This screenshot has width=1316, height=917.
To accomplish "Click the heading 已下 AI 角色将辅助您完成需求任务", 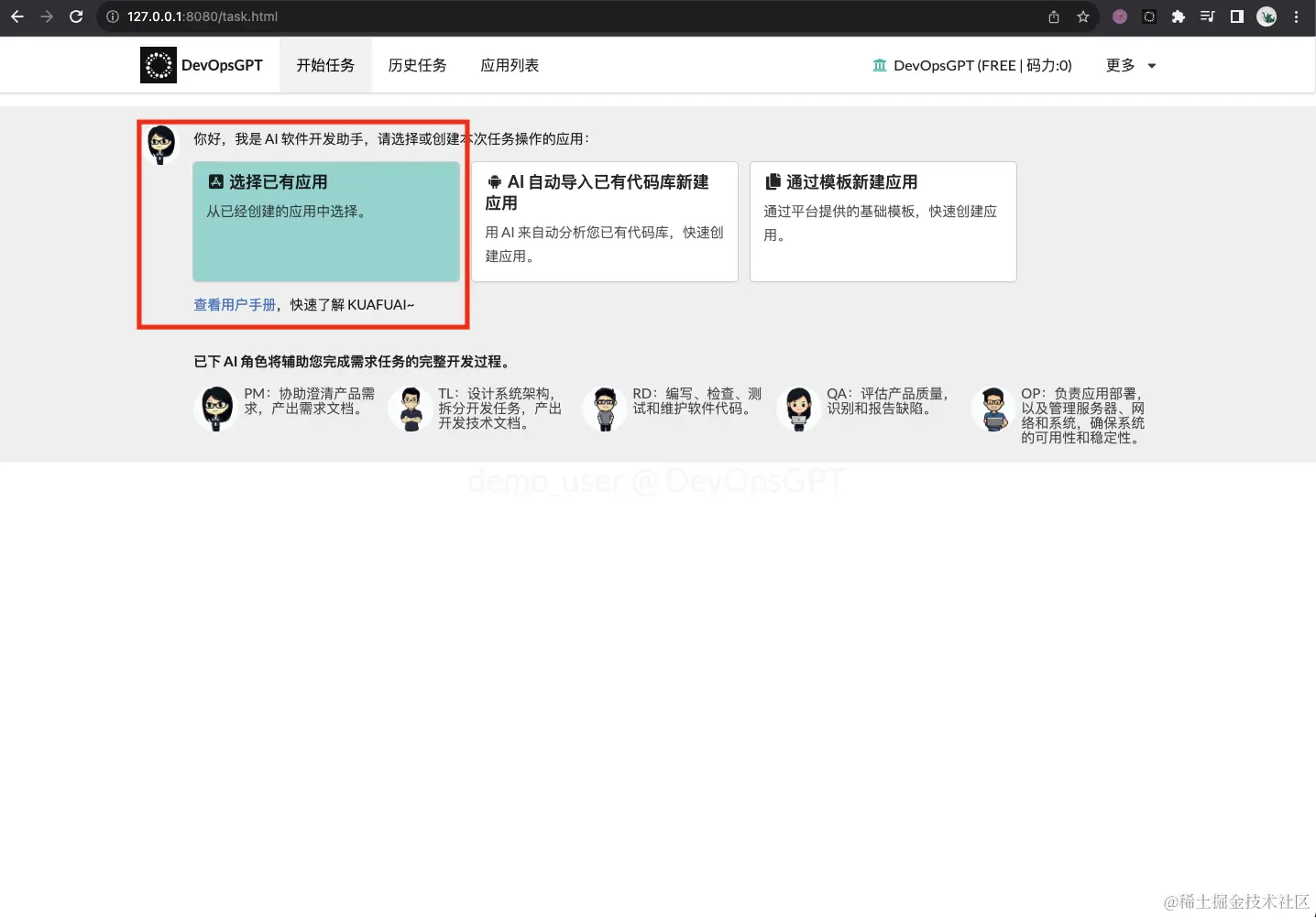I will click(354, 362).
